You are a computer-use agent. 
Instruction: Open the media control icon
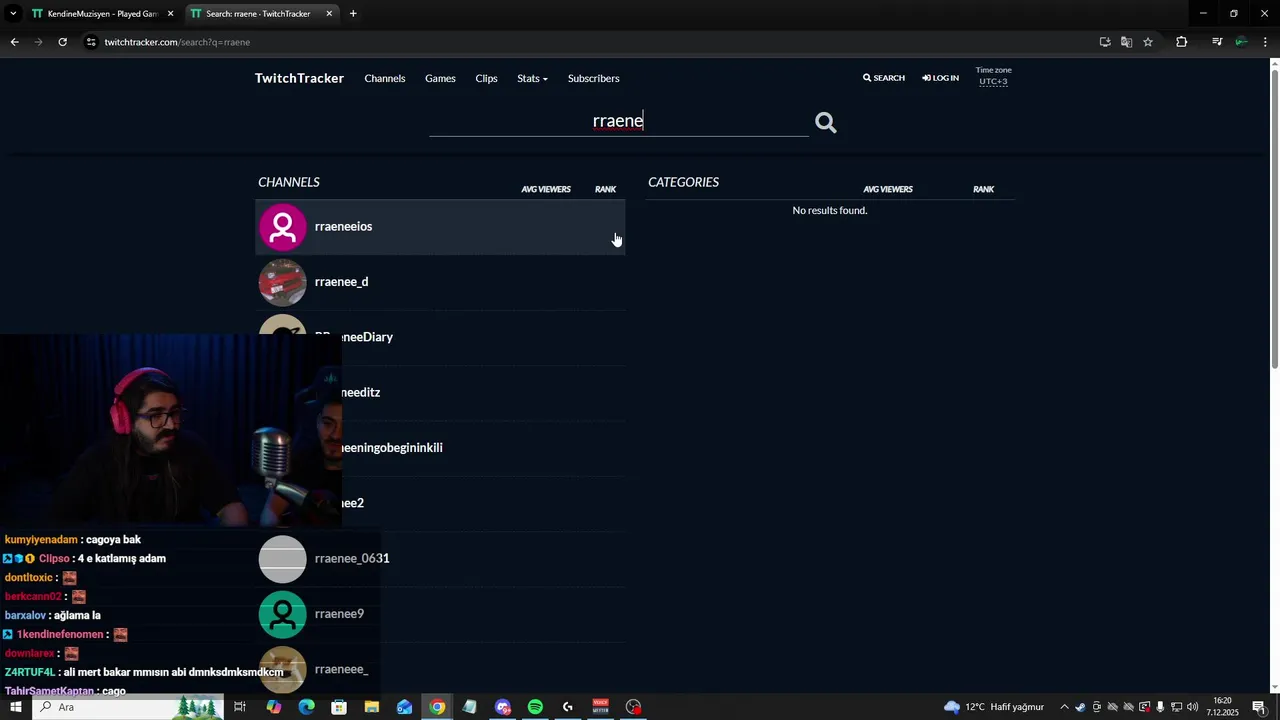(x=1217, y=42)
